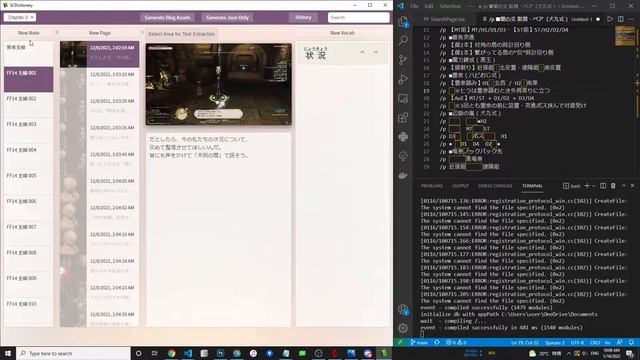
Task: Open Accounts icon in VS Code
Action: 403,309
